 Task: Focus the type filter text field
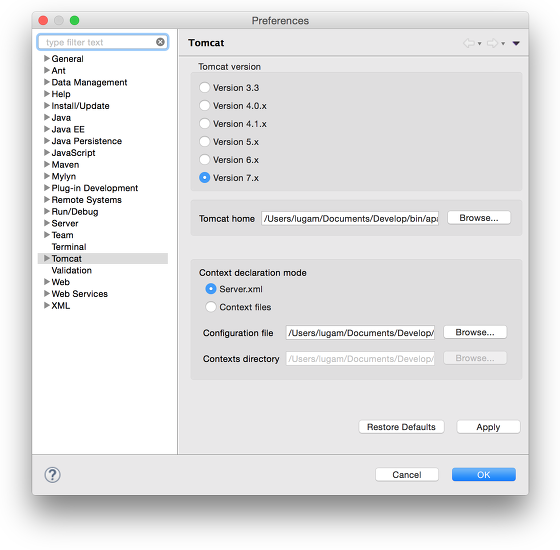pos(102,42)
